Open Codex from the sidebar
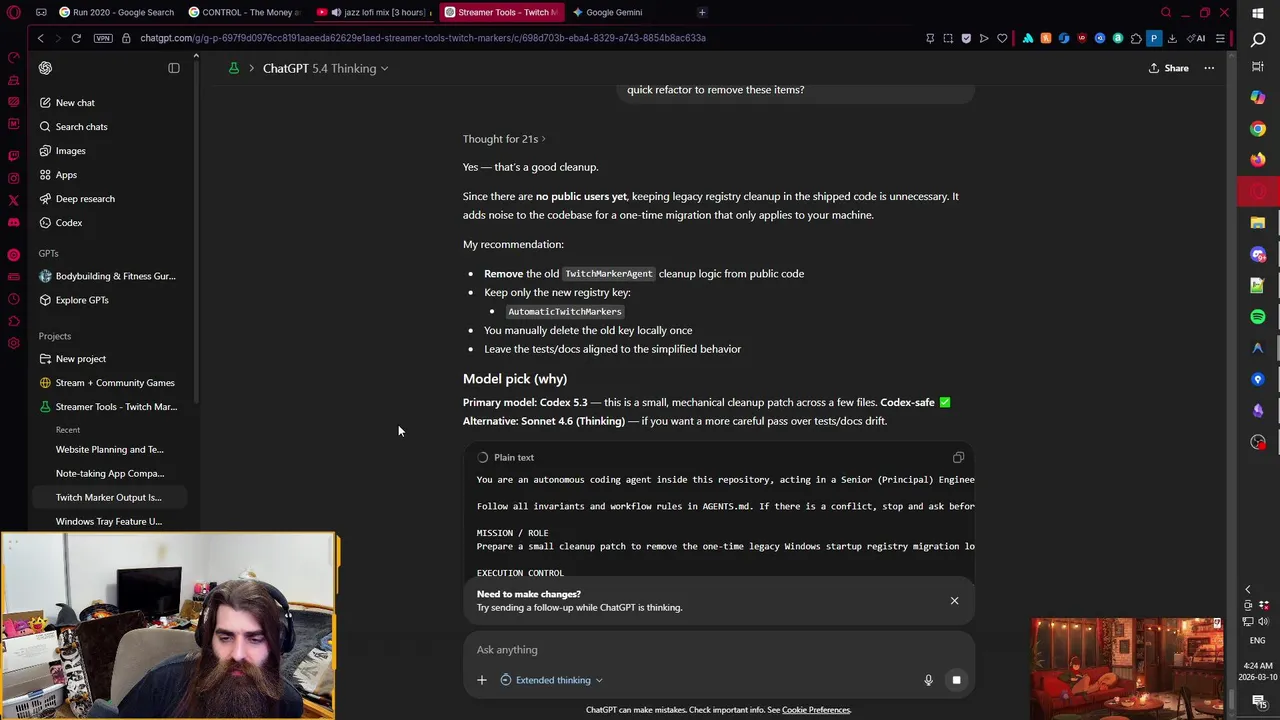 point(110,222)
